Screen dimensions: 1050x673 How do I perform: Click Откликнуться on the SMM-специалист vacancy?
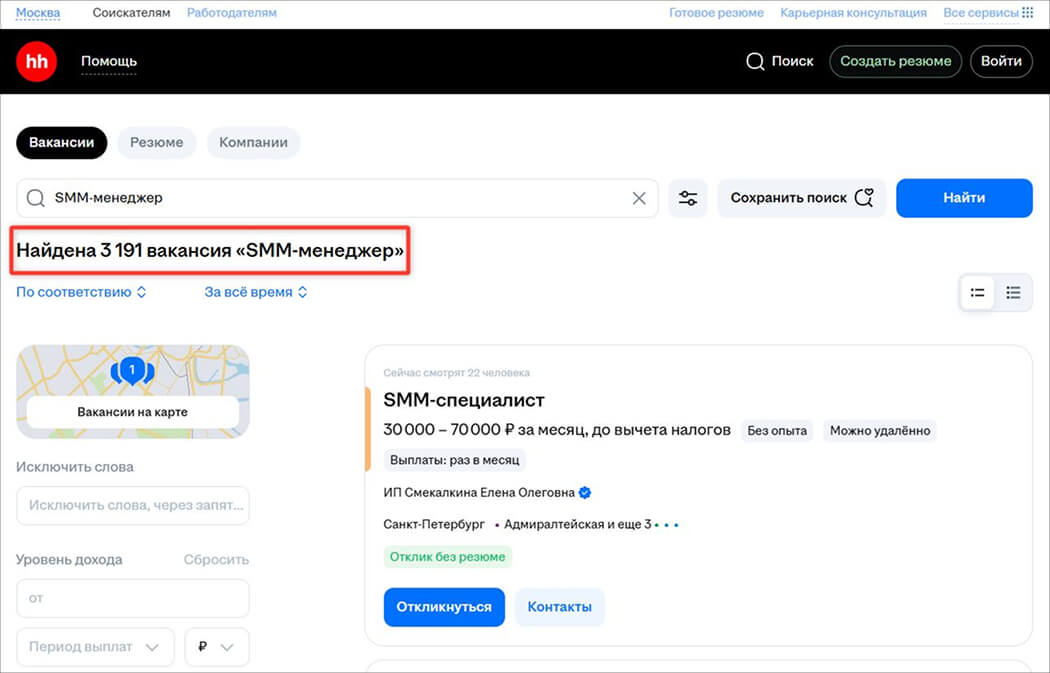click(x=444, y=607)
